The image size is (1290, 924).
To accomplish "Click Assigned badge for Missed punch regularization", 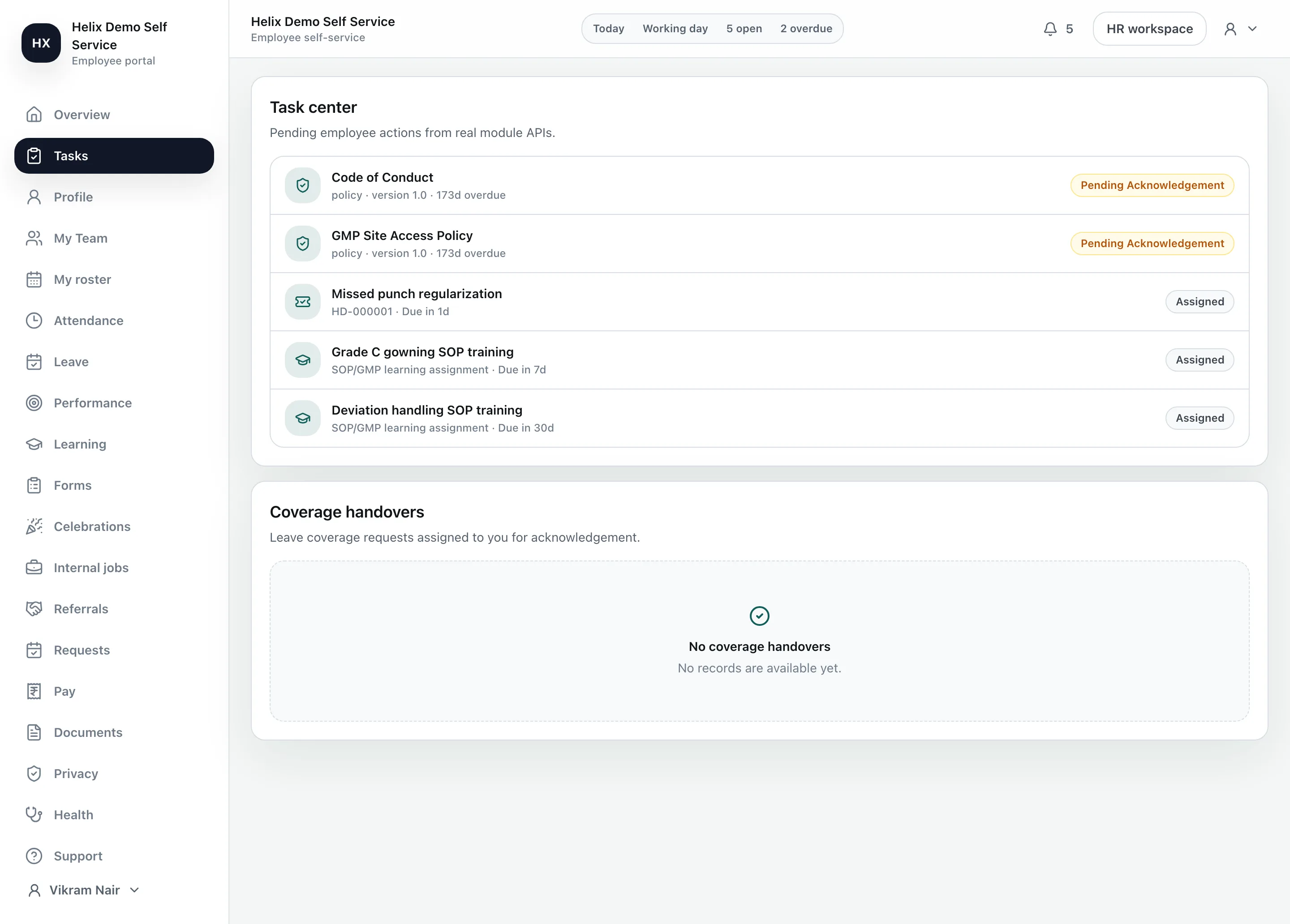I will (1200, 302).
